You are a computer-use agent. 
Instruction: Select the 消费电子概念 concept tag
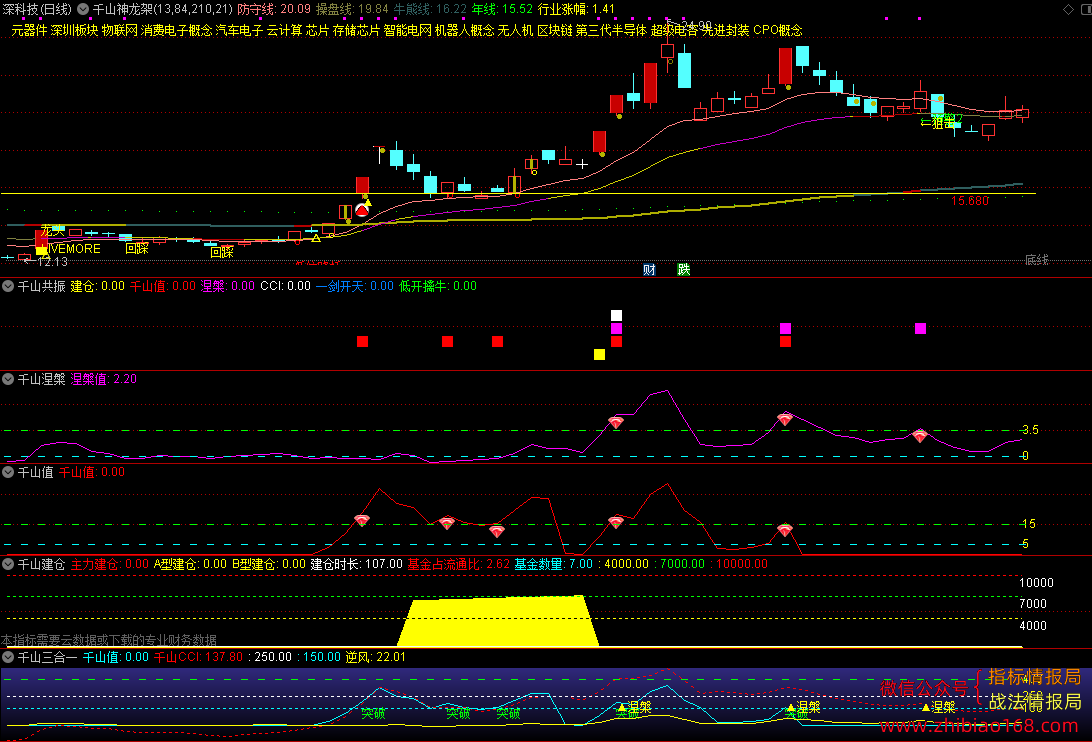(176, 31)
